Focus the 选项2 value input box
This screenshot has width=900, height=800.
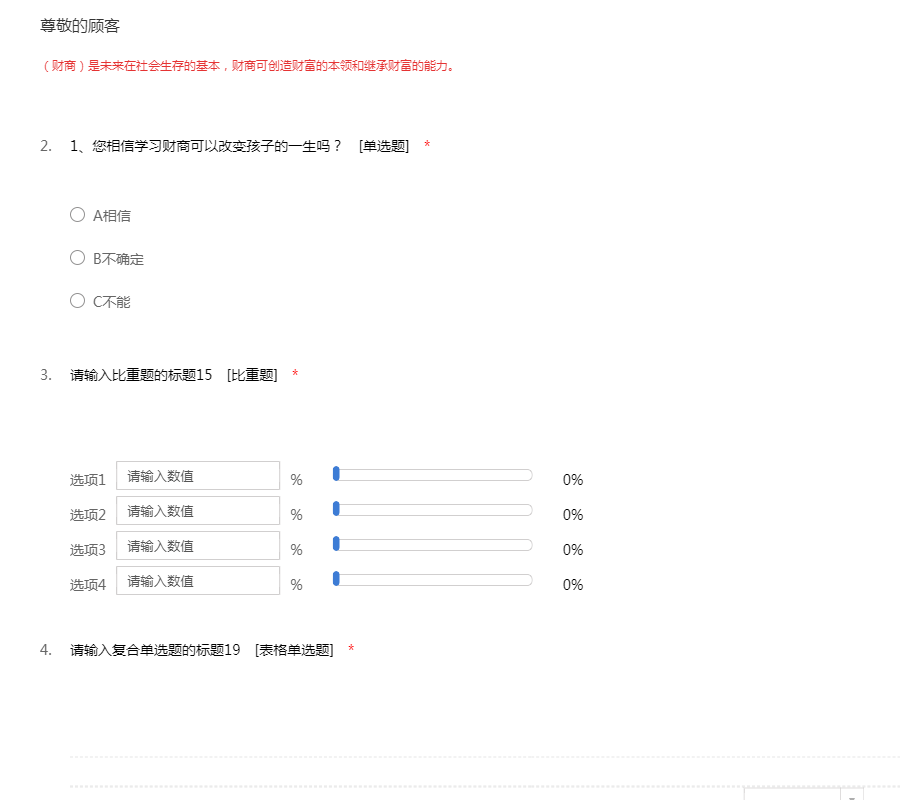pos(198,511)
